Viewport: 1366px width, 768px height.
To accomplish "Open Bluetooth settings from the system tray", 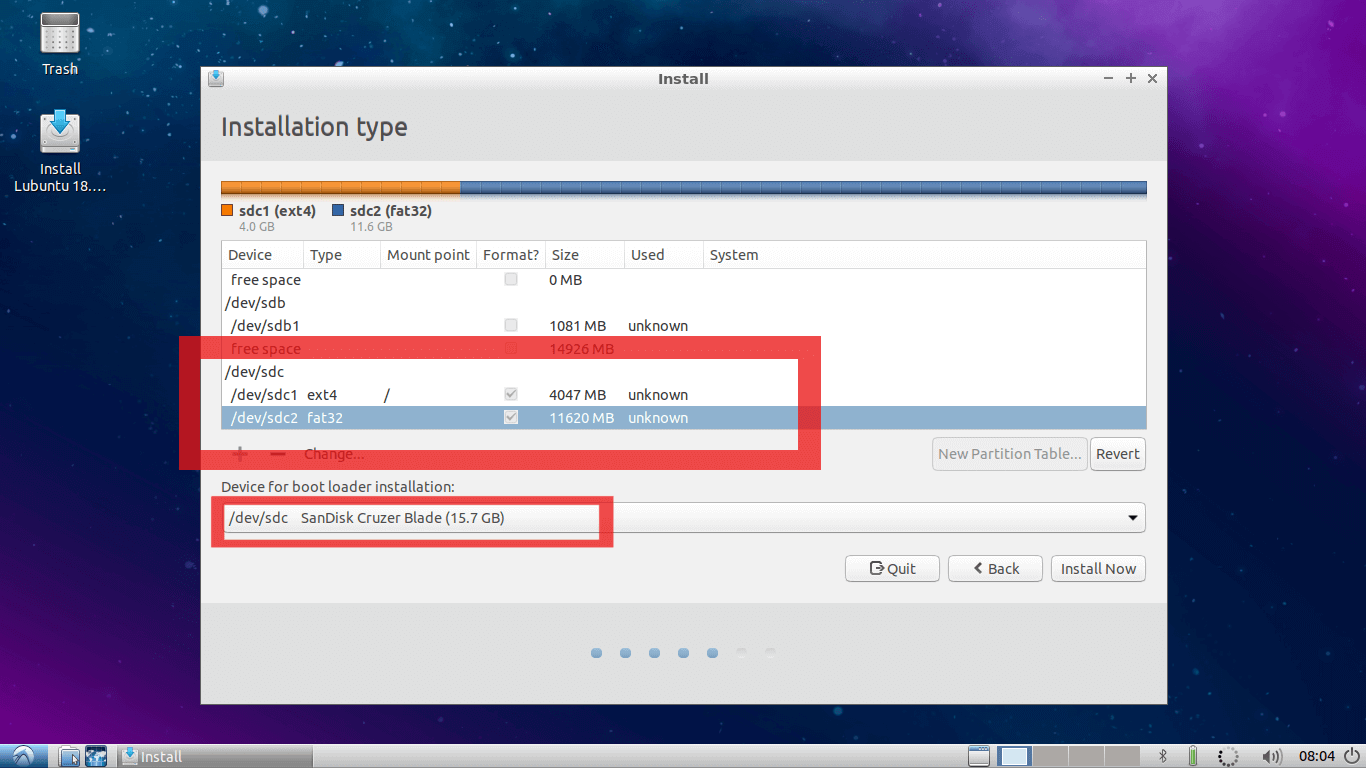I will coord(1162,756).
